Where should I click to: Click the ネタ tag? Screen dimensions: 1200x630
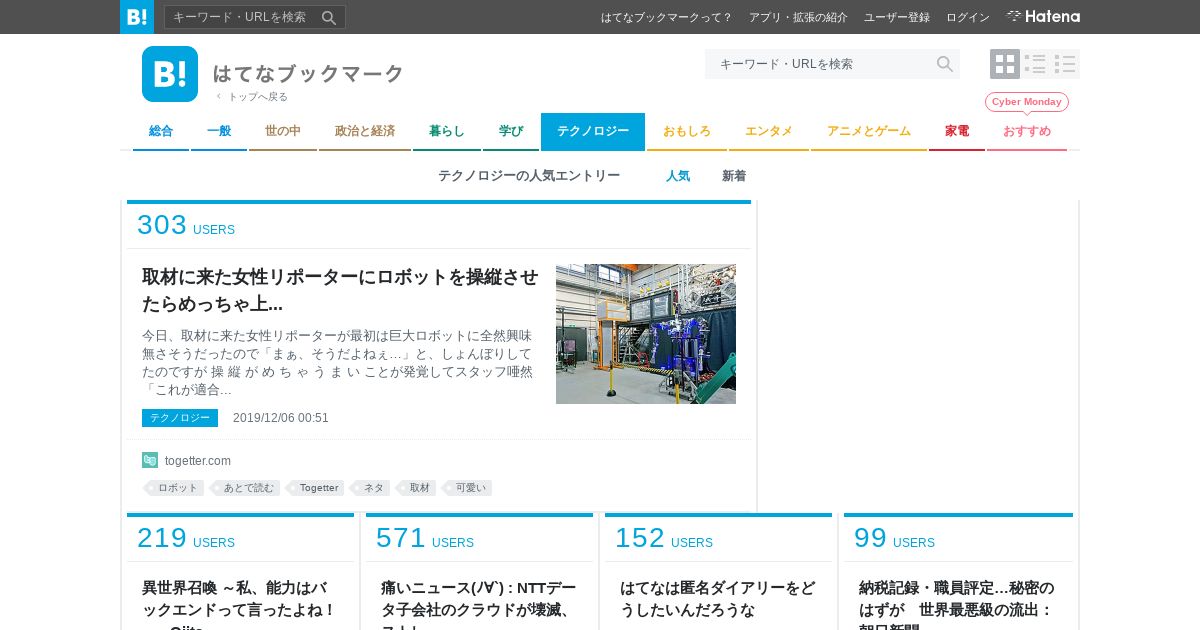371,488
